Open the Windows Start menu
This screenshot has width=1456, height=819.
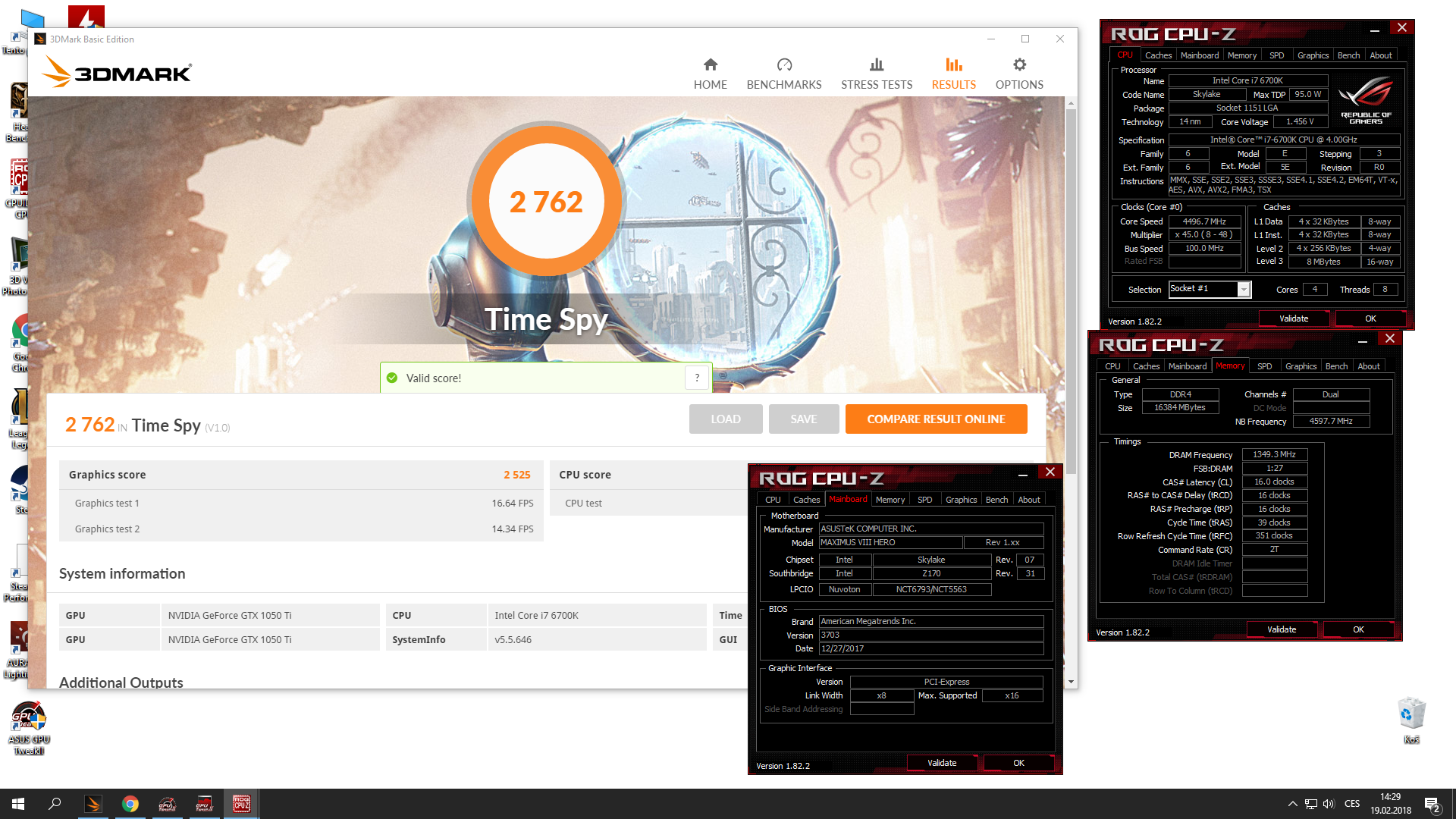pyautogui.click(x=18, y=804)
